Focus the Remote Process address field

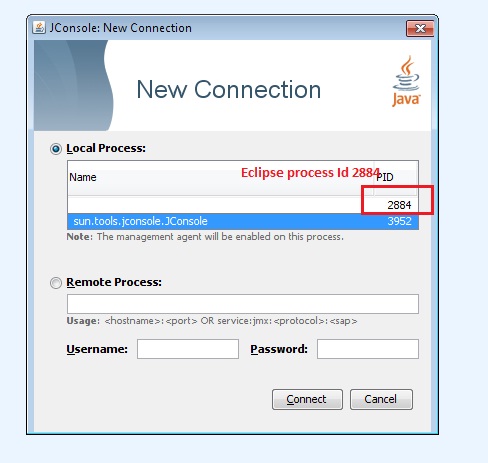[x=243, y=304]
